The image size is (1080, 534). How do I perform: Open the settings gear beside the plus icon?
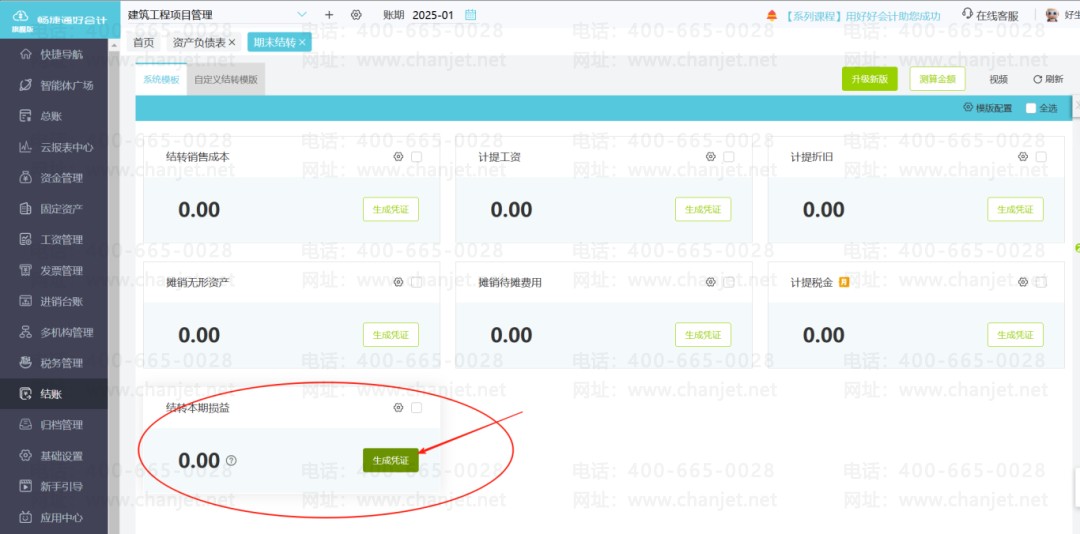[356, 14]
